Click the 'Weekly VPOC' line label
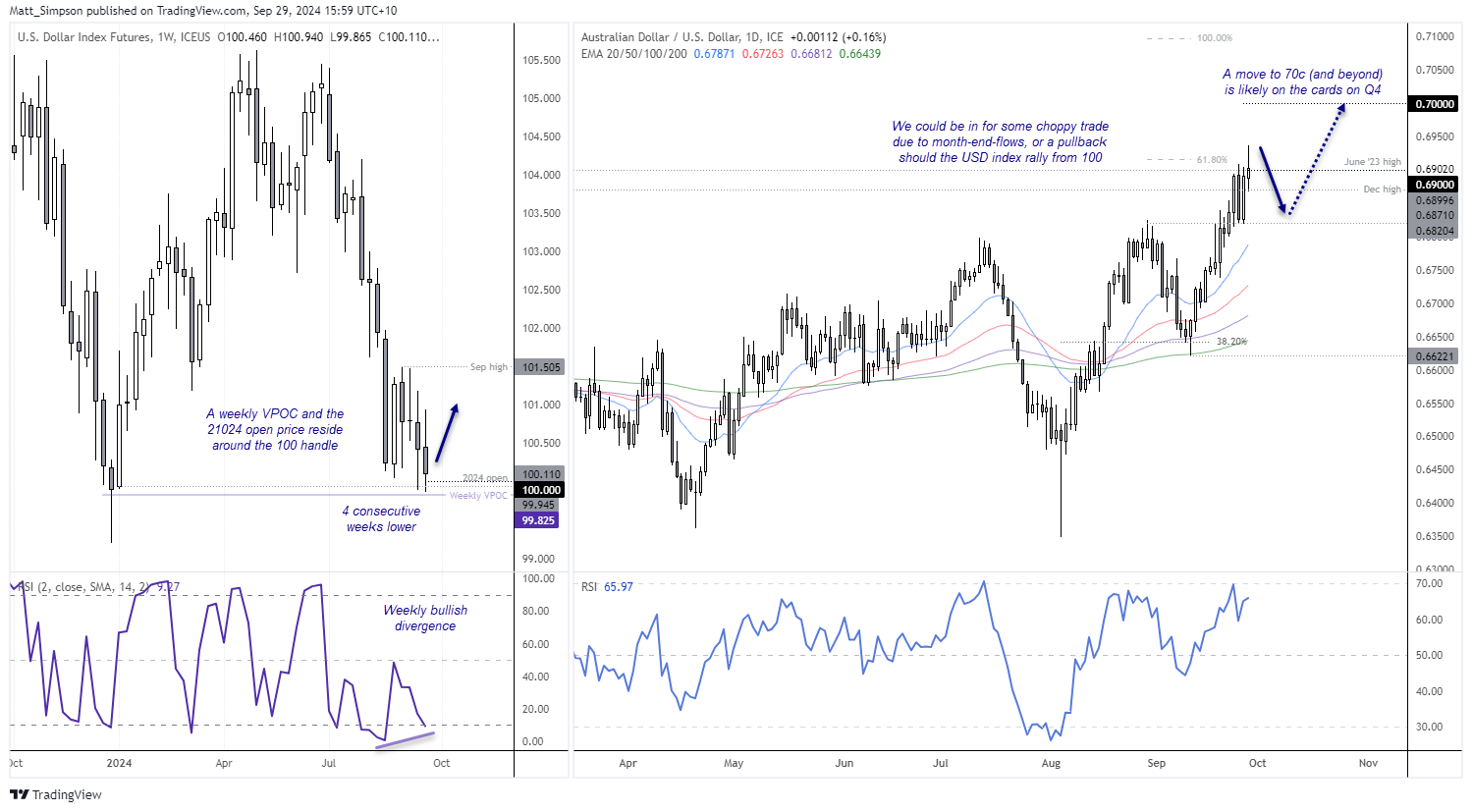 [478, 496]
